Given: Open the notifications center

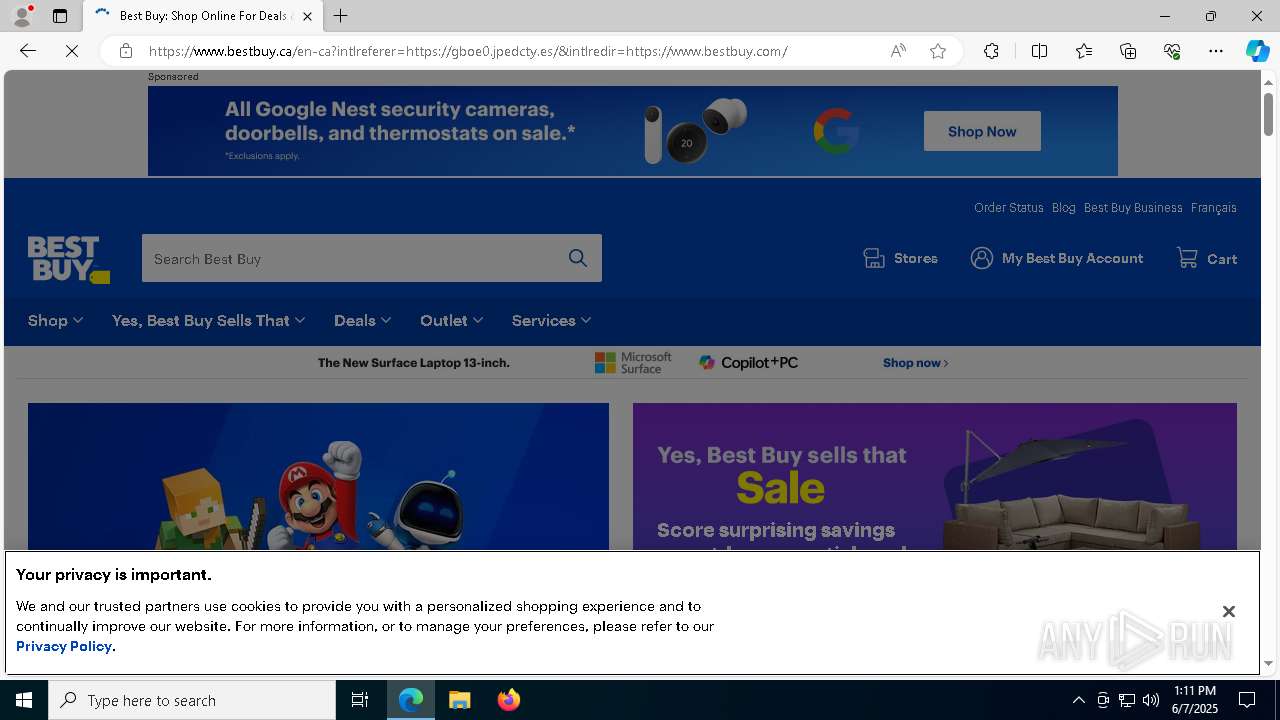Looking at the screenshot, I should [x=1248, y=700].
